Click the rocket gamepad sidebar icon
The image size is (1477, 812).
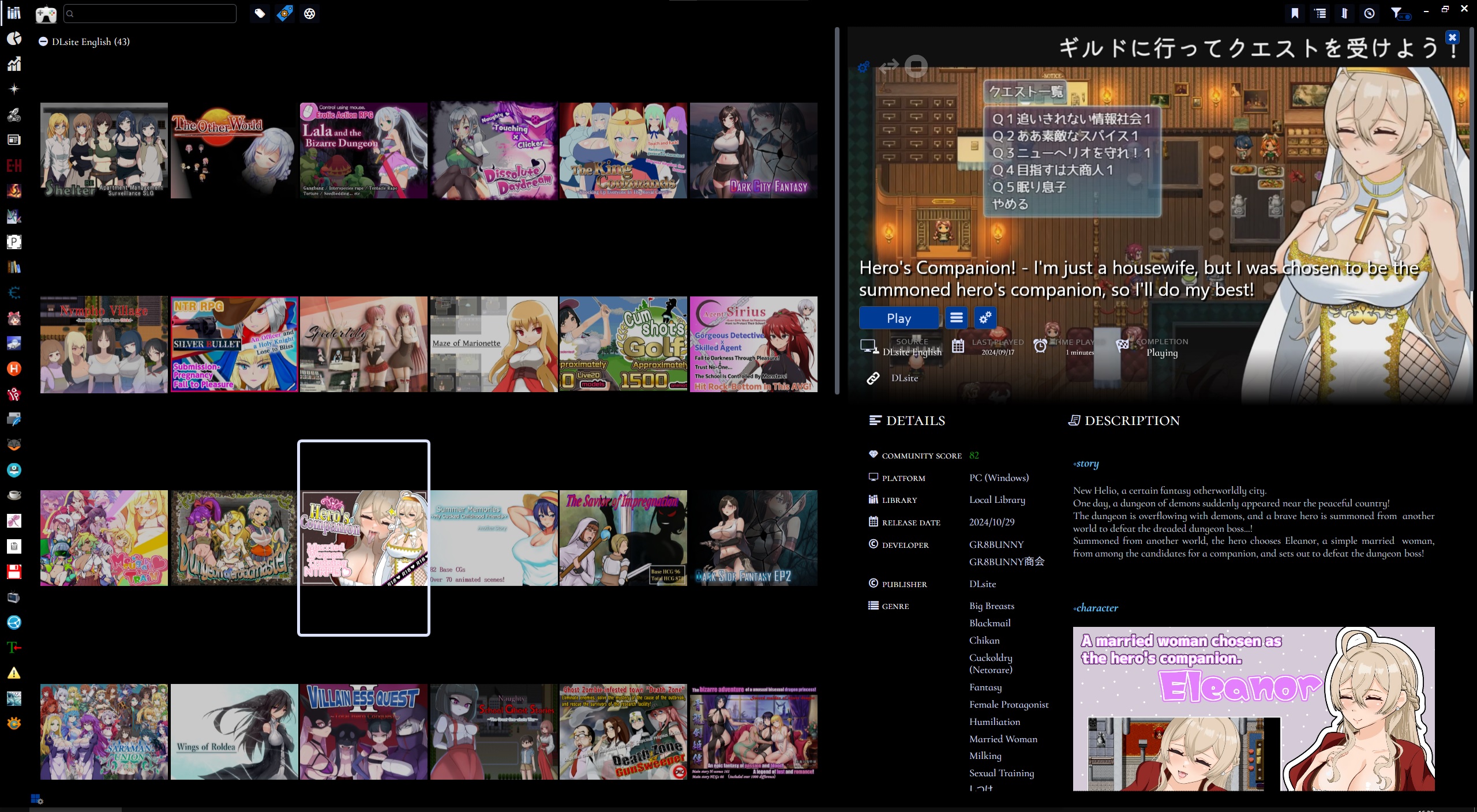(14, 114)
